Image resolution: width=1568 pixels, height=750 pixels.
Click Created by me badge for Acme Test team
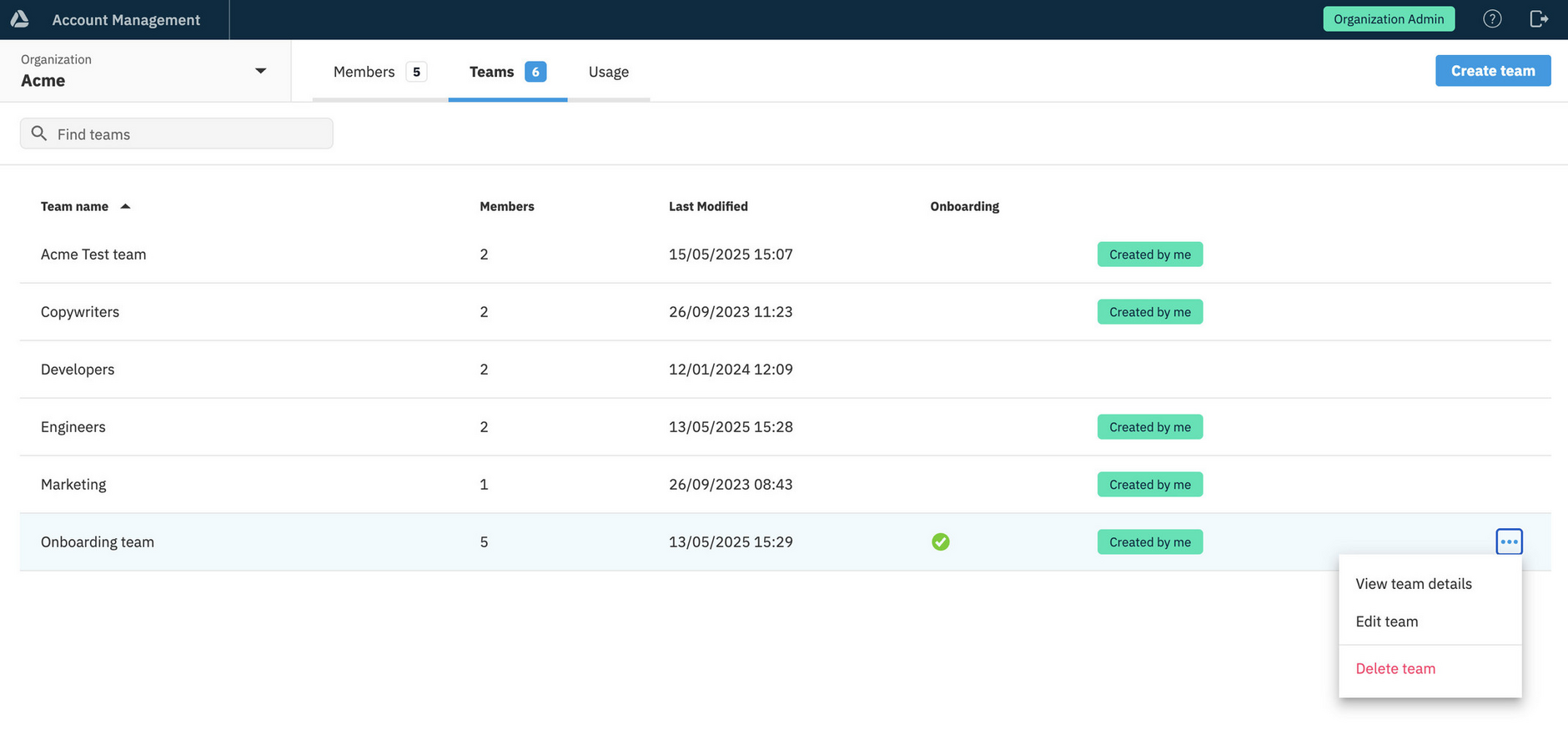tap(1150, 254)
